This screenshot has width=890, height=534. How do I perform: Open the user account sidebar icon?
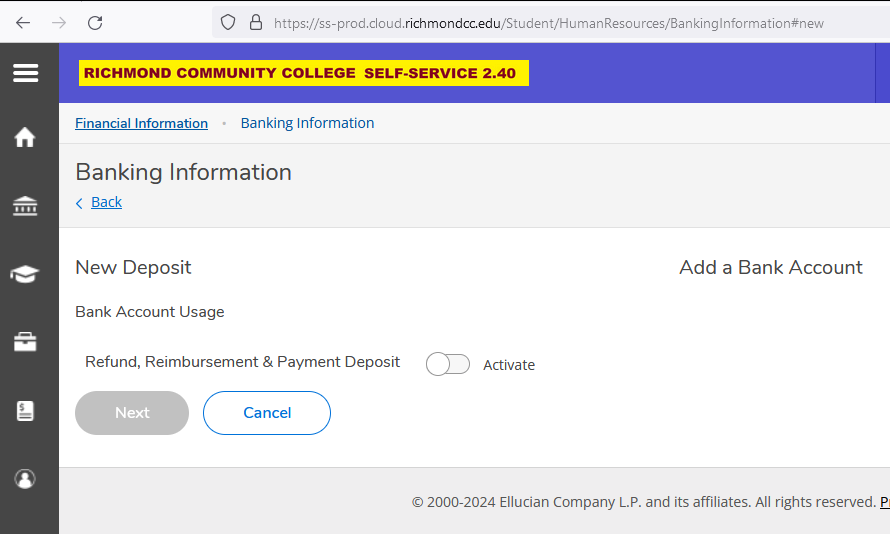[26, 479]
